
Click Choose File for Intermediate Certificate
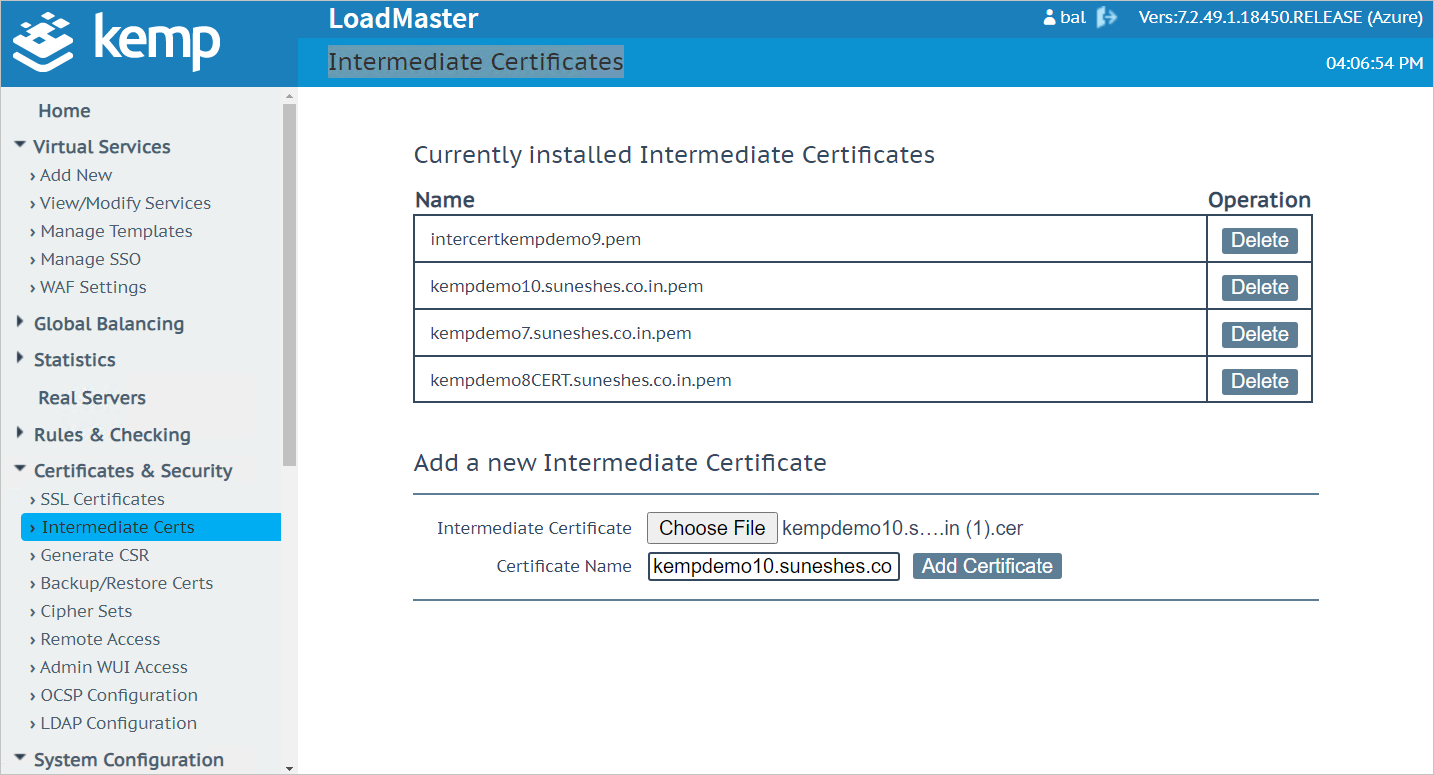[x=711, y=527]
